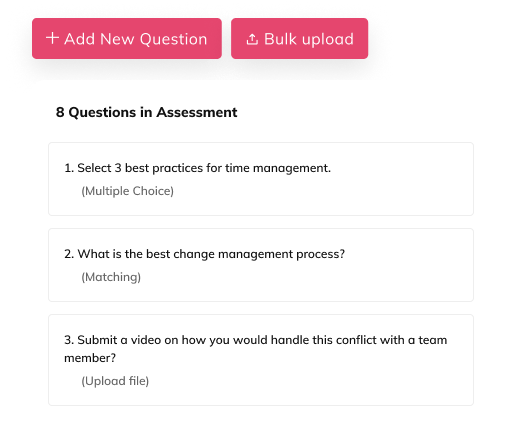Viewport: 522px width, 425px height.
Task: Click the text 'Select 3 best practices for time management'
Action: pyautogui.click(x=203, y=168)
